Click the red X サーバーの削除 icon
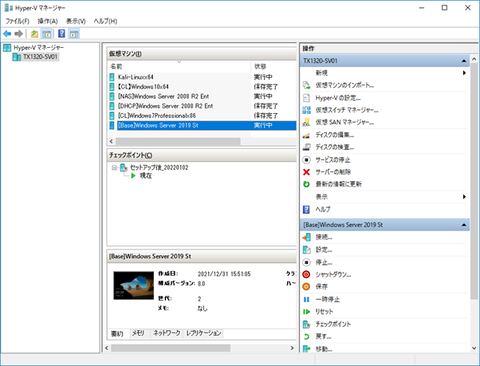 point(306,172)
